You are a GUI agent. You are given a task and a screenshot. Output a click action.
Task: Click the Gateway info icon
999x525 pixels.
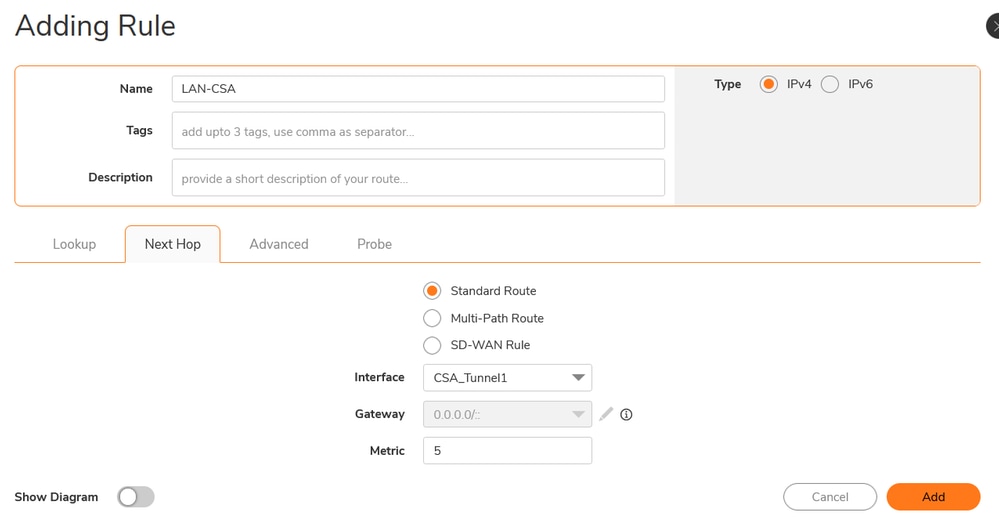click(627, 414)
